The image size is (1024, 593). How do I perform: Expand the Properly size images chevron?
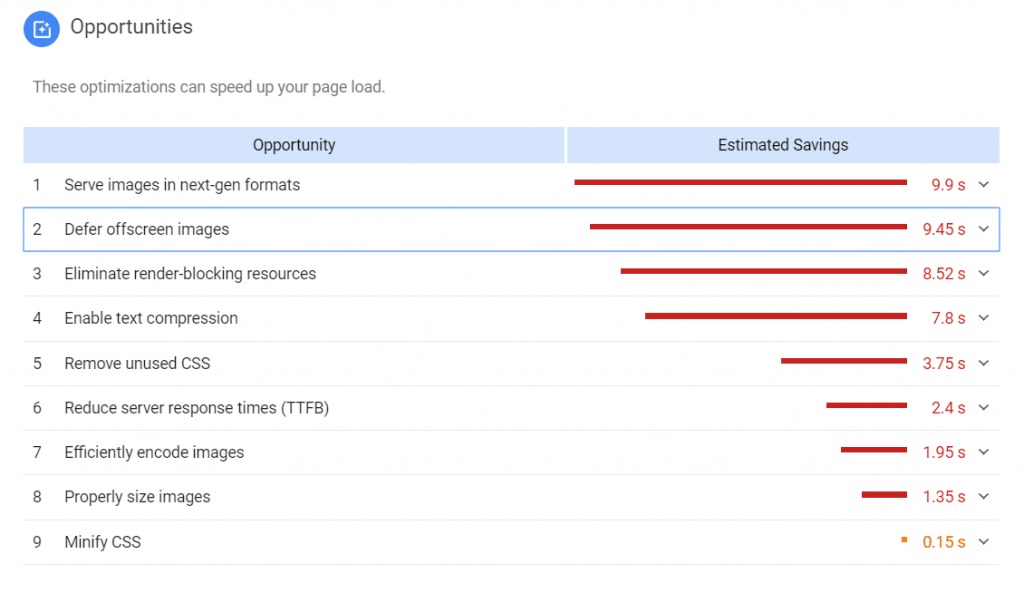[x=984, y=496]
